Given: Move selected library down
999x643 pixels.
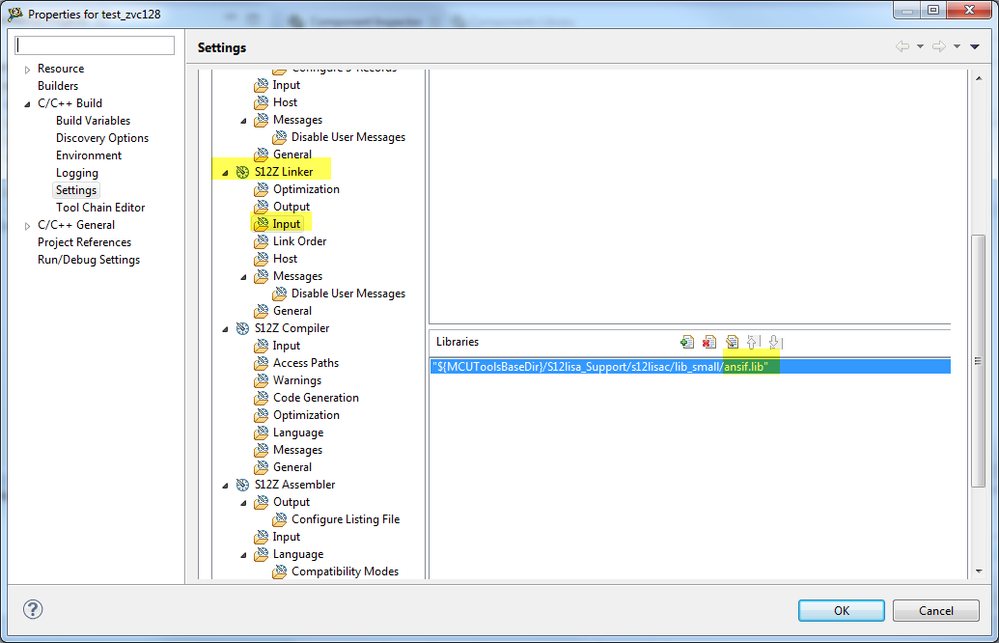Looking at the screenshot, I should pos(775,342).
